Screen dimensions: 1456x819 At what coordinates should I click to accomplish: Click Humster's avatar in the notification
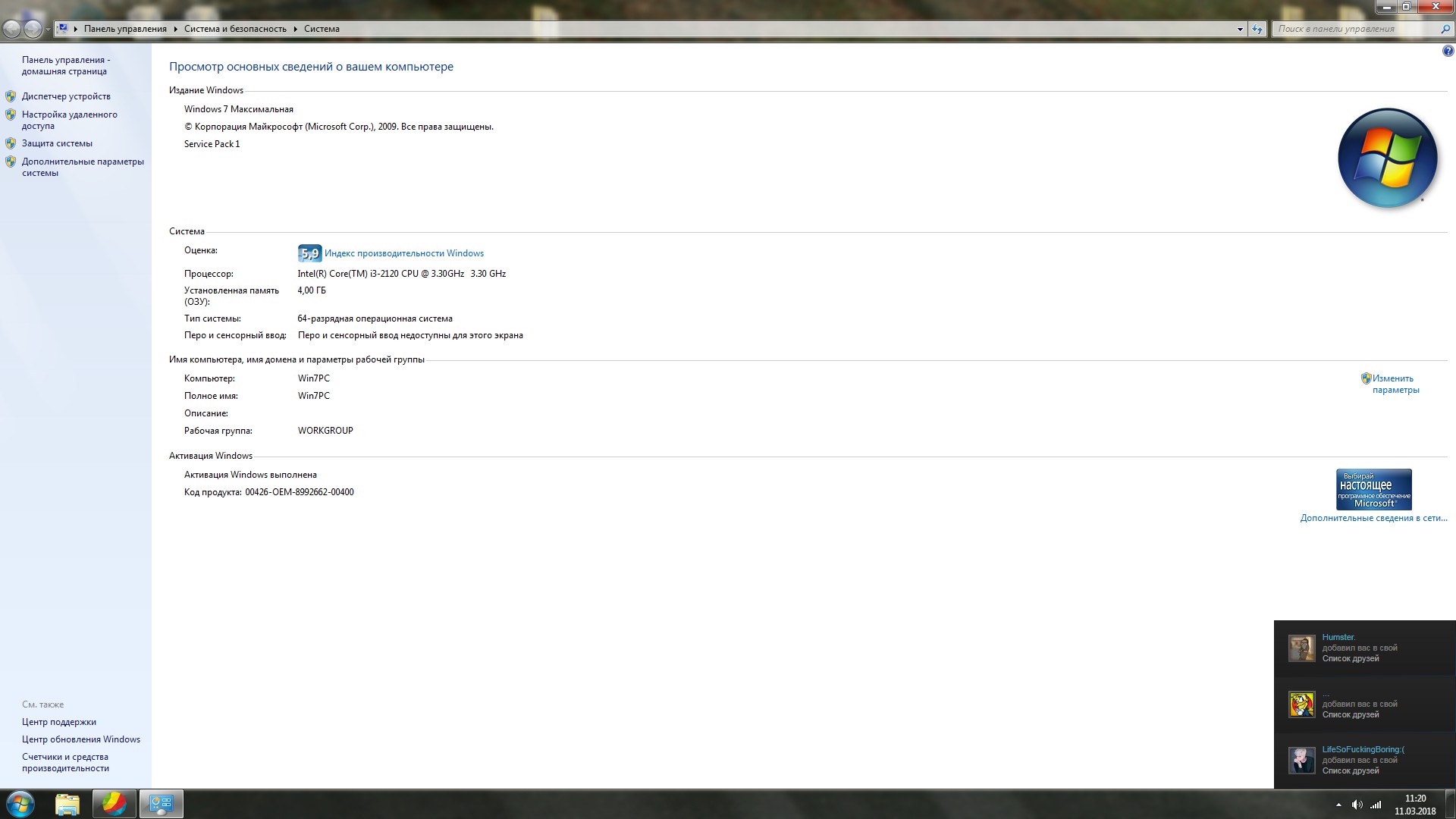click(1301, 648)
